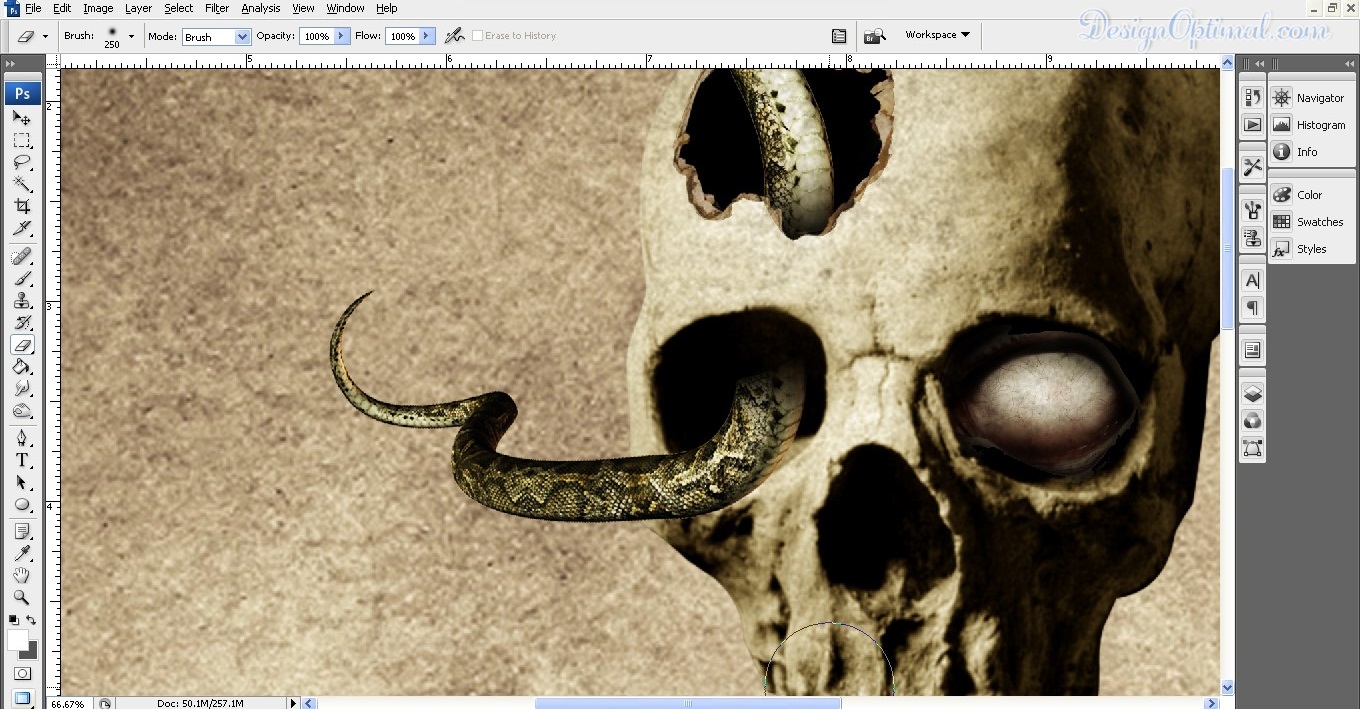
Task: Open the File menu
Action: (x=33, y=8)
